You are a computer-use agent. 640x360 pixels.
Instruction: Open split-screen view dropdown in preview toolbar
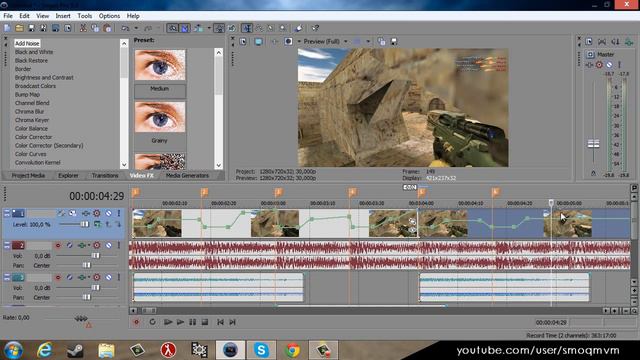298,42
